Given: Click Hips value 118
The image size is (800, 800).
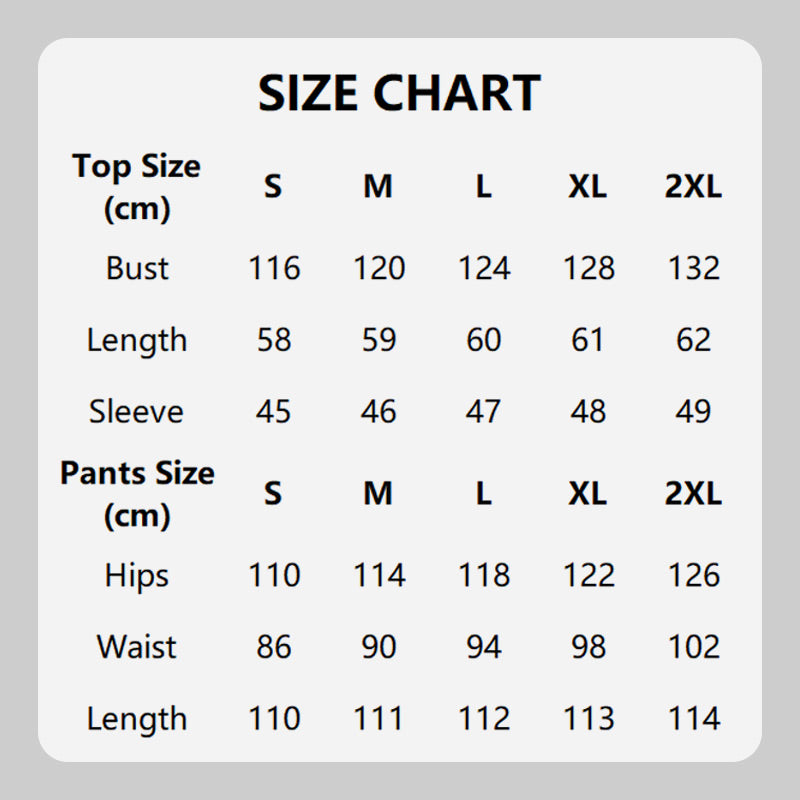Looking at the screenshot, I should 484,575.
